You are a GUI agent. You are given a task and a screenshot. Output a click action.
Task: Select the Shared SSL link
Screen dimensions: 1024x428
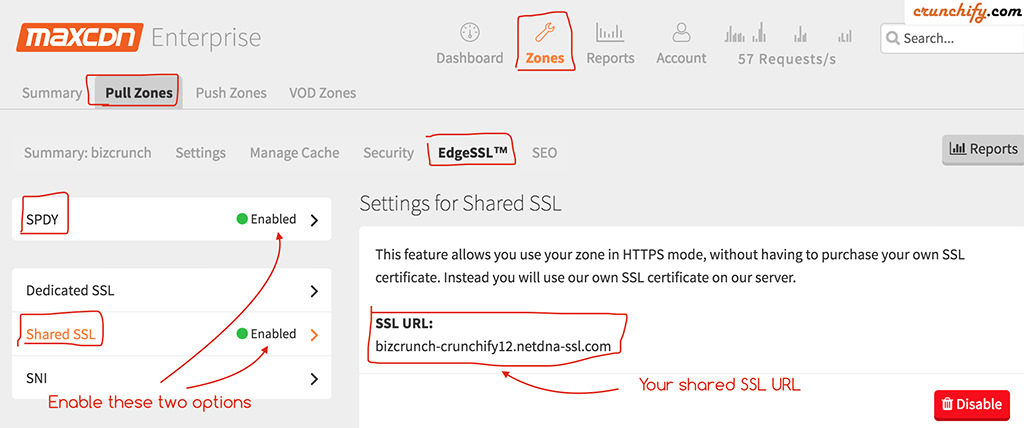click(x=61, y=335)
